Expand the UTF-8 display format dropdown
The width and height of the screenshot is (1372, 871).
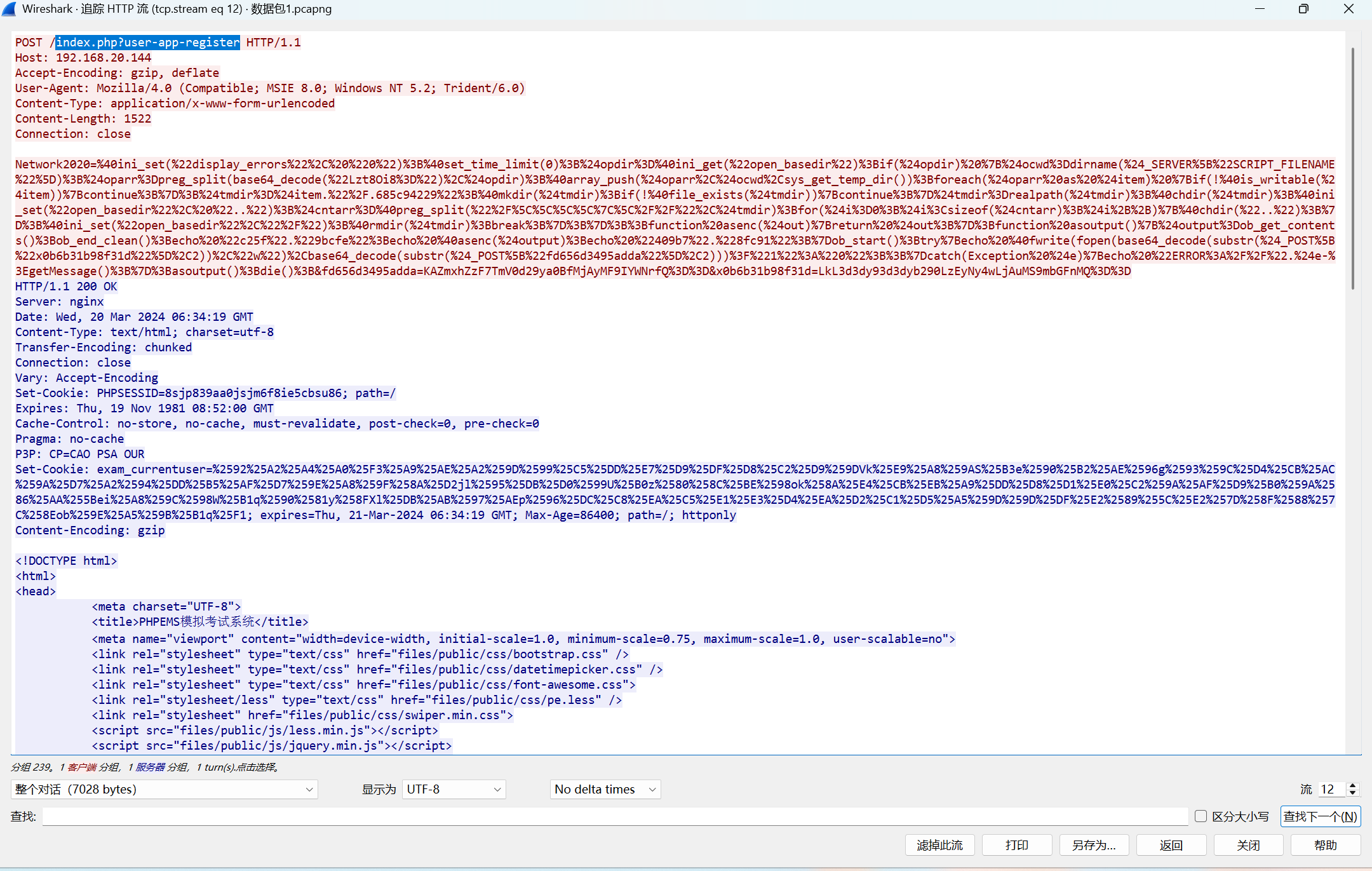454,789
